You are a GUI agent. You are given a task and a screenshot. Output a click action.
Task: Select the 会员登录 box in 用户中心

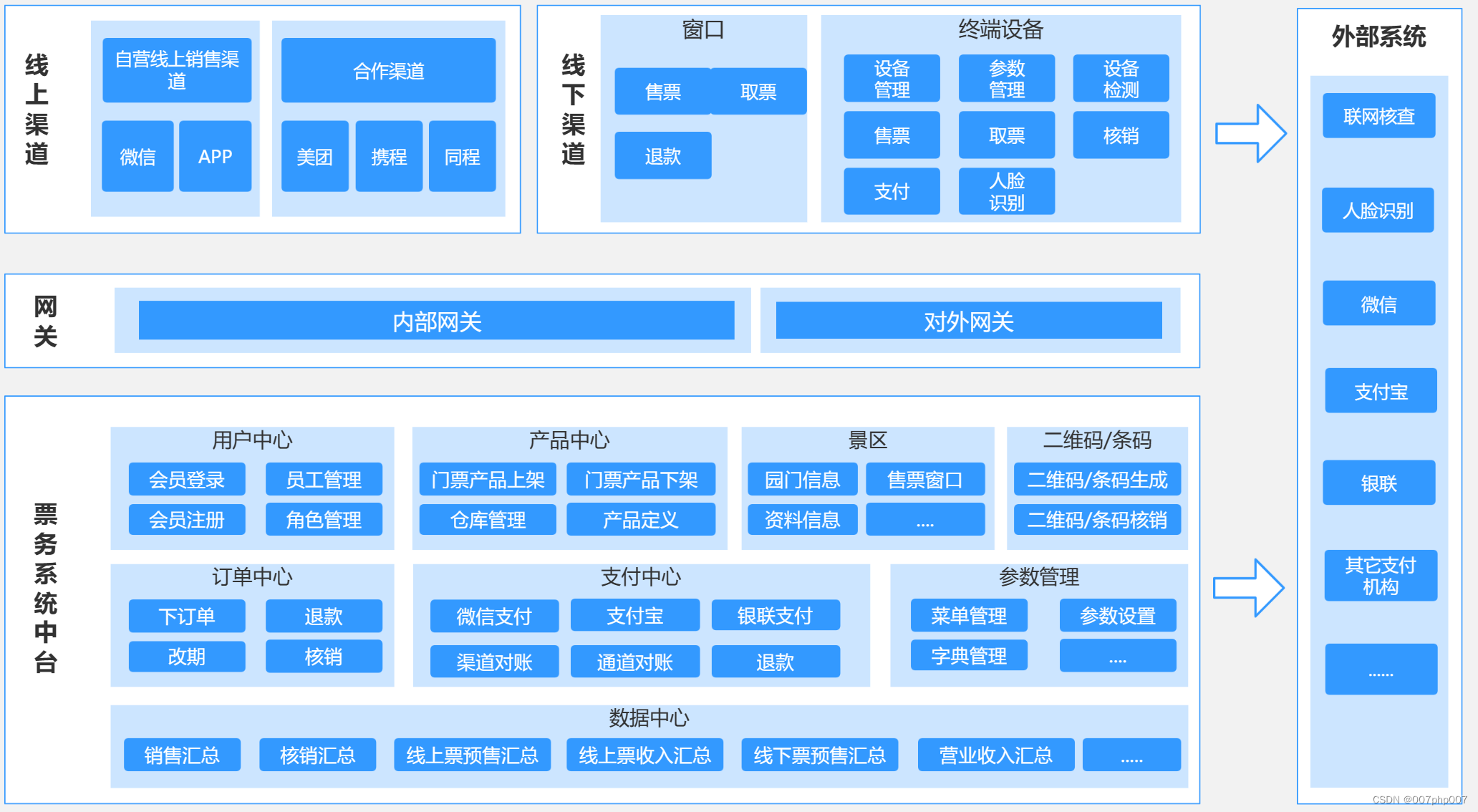(x=186, y=479)
